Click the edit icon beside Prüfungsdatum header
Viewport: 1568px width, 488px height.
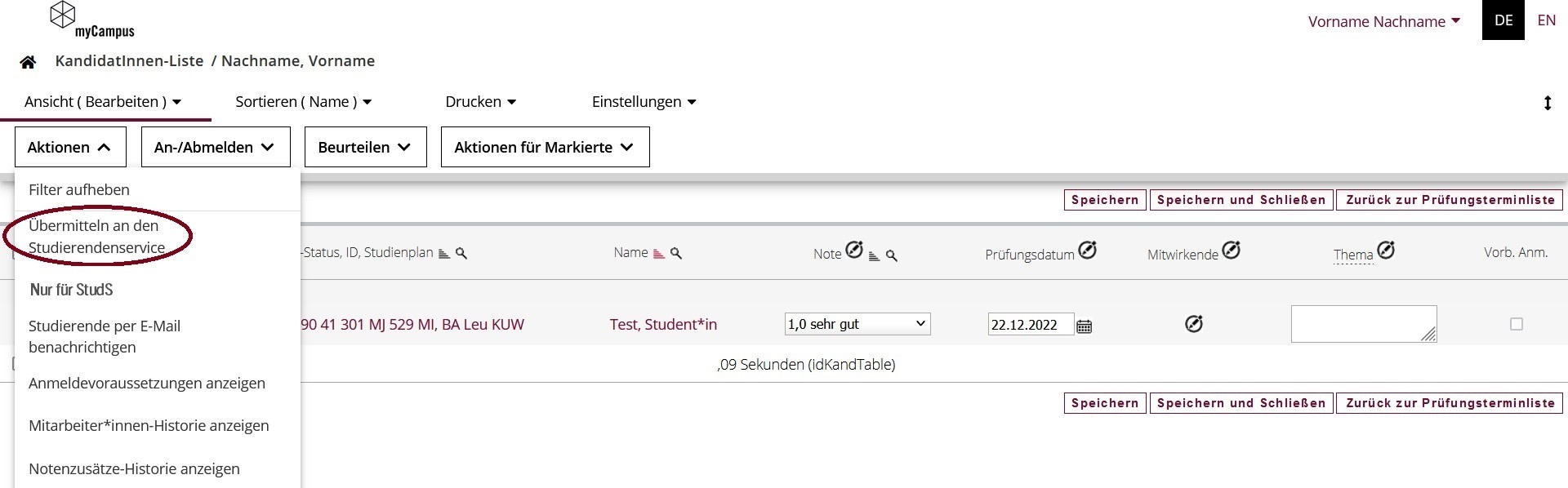click(1088, 250)
